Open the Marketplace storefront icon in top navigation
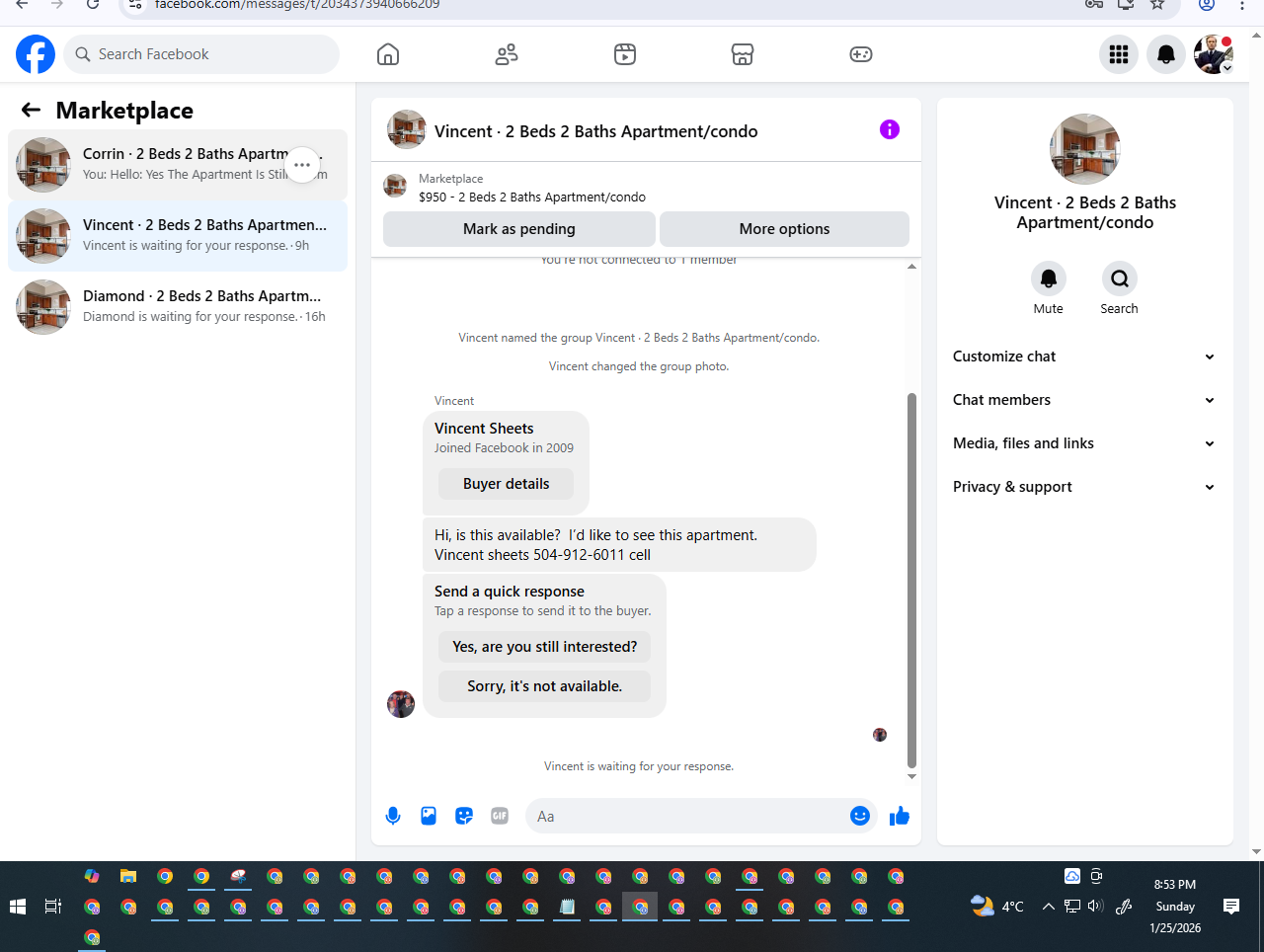Image resolution: width=1264 pixels, height=952 pixels. click(x=743, y=54)
